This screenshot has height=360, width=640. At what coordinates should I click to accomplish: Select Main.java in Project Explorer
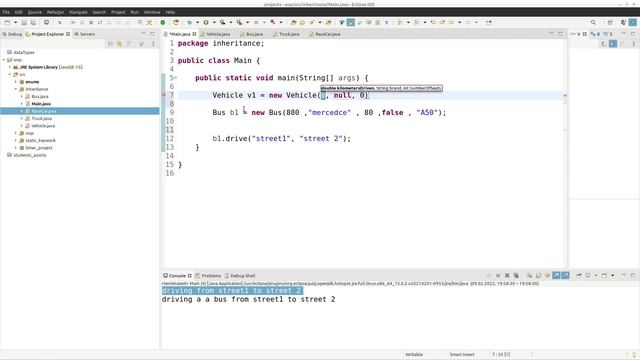pyautogui.click(x=41, y=104)
